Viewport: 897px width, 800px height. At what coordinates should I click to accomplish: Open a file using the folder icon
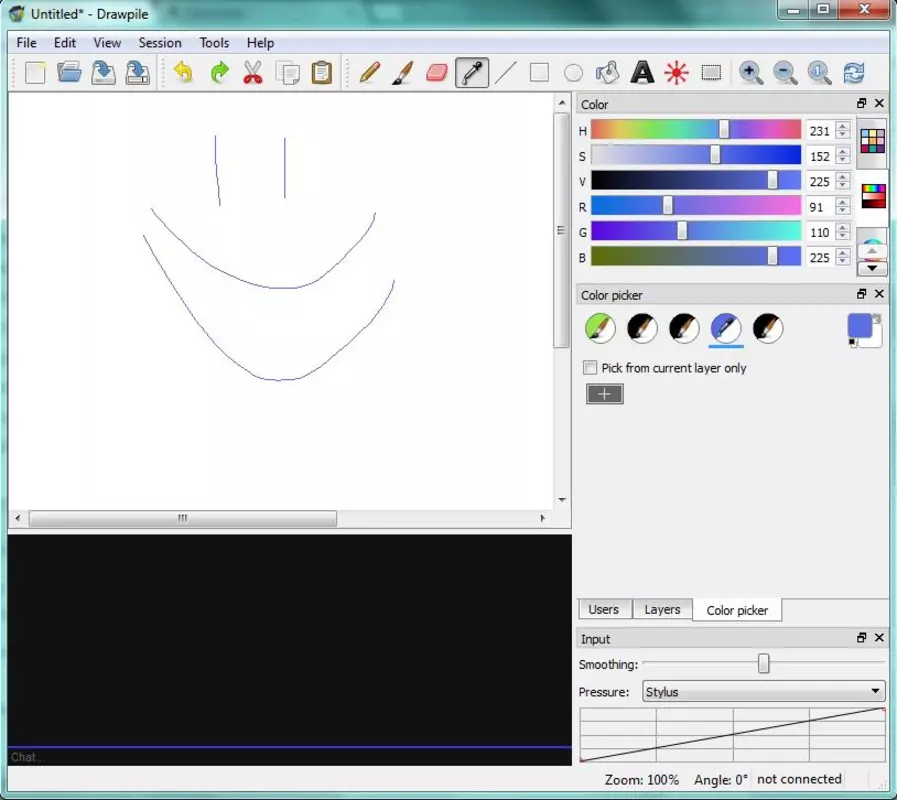[x=69, y=73]
